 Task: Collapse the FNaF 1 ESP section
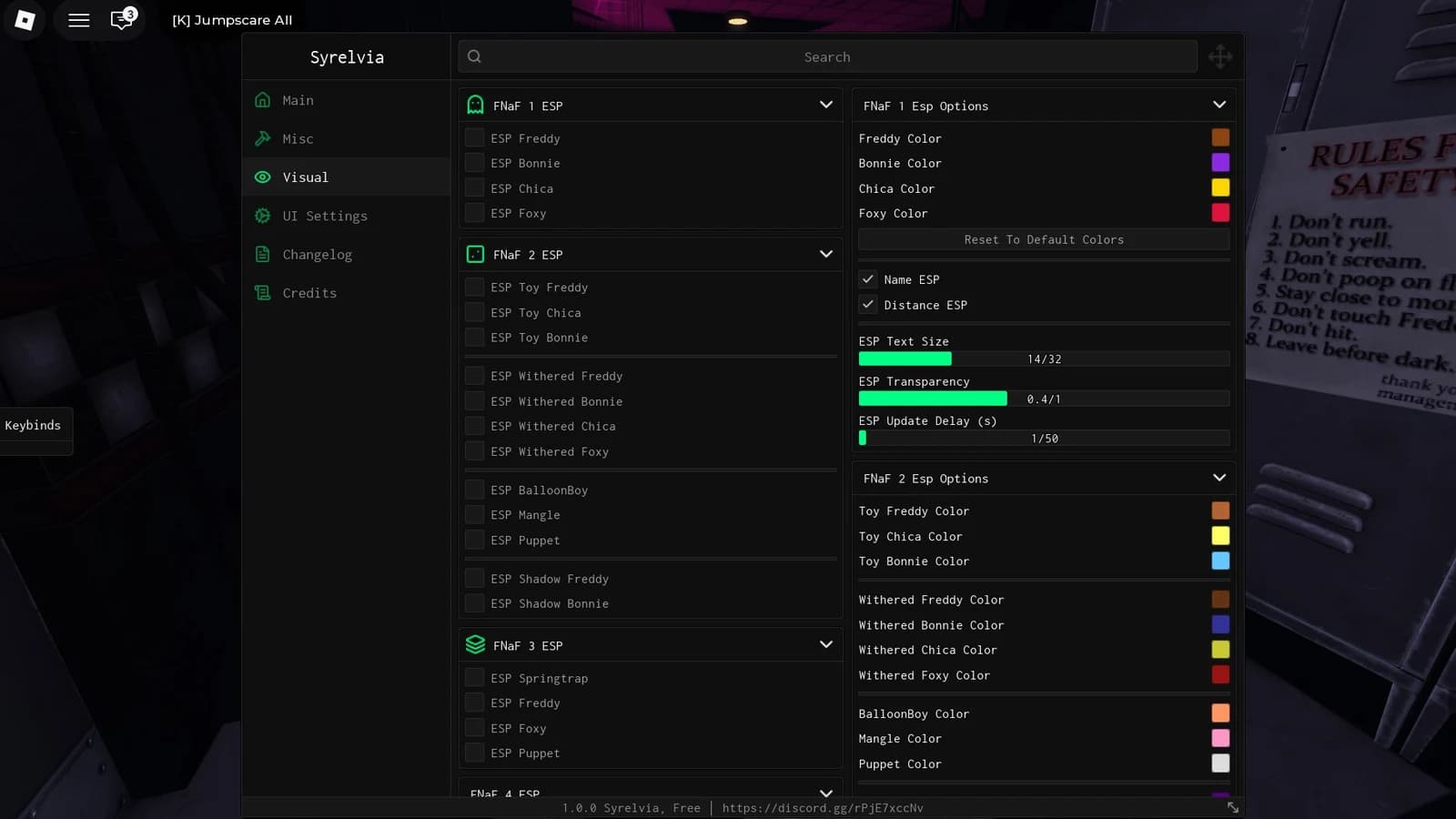click(826, 105)
